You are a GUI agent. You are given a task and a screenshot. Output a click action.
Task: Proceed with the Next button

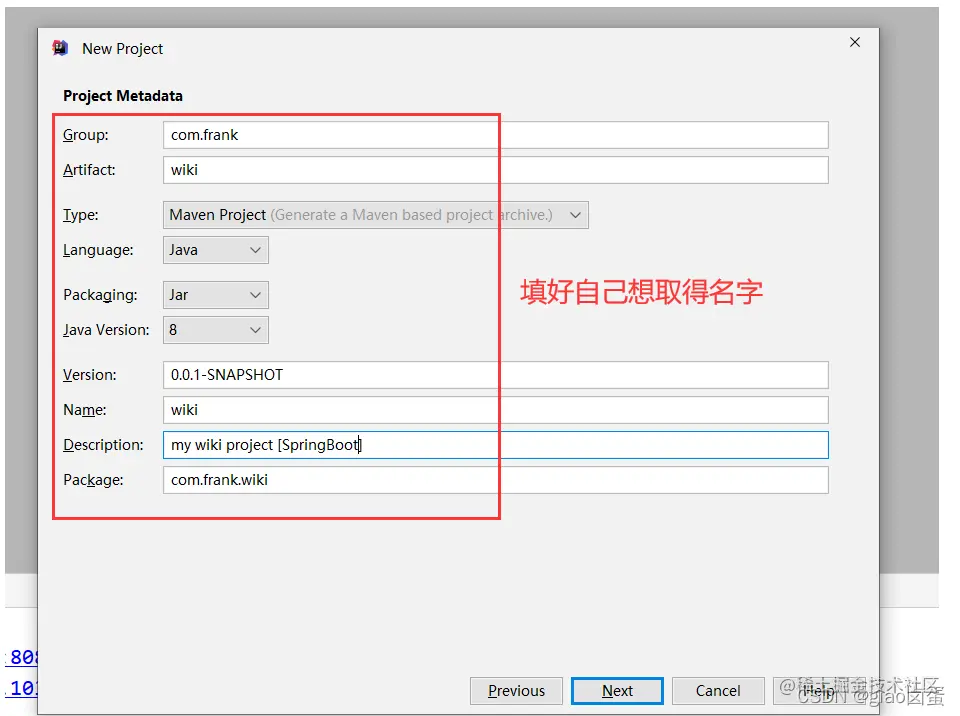(617, 691)
